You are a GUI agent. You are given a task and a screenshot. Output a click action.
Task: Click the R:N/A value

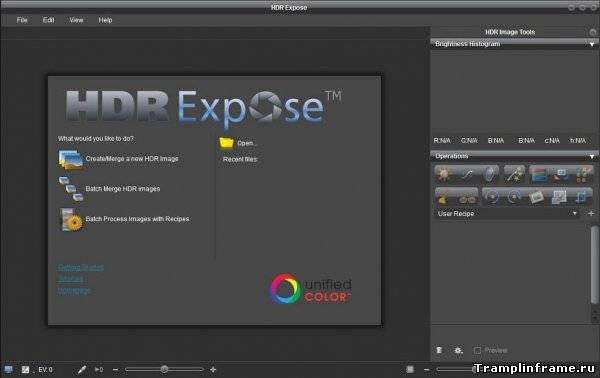[x=442, y=141]
